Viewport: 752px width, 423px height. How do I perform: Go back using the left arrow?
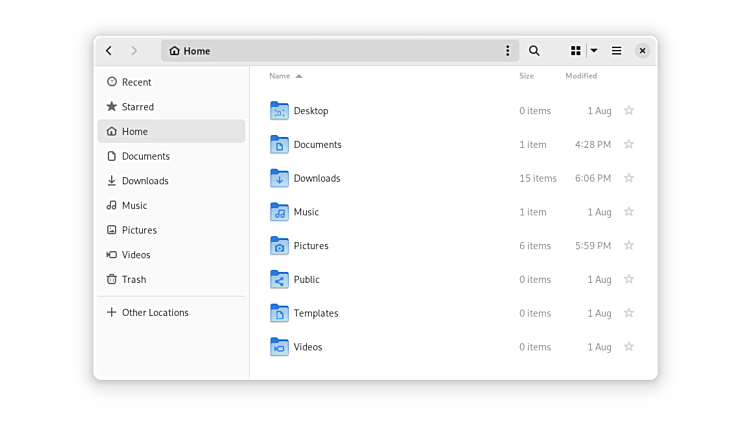[109, 51]
